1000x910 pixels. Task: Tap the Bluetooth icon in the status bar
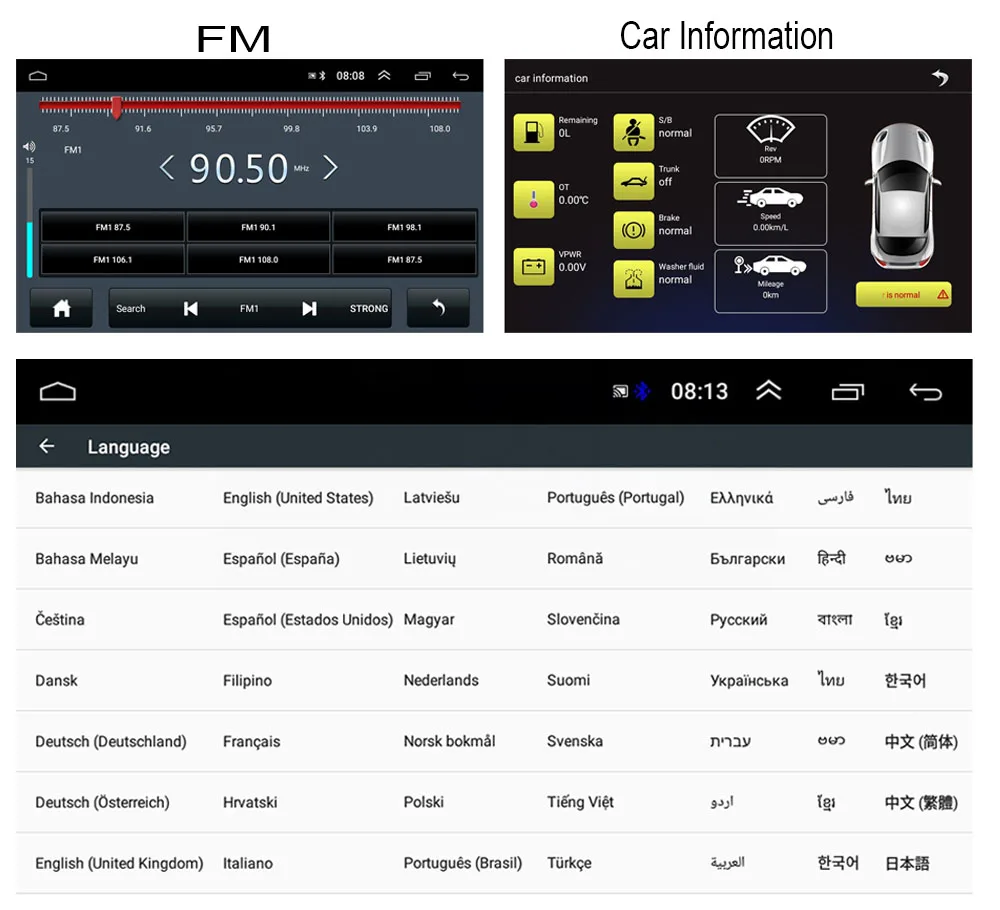pos(642,392)
